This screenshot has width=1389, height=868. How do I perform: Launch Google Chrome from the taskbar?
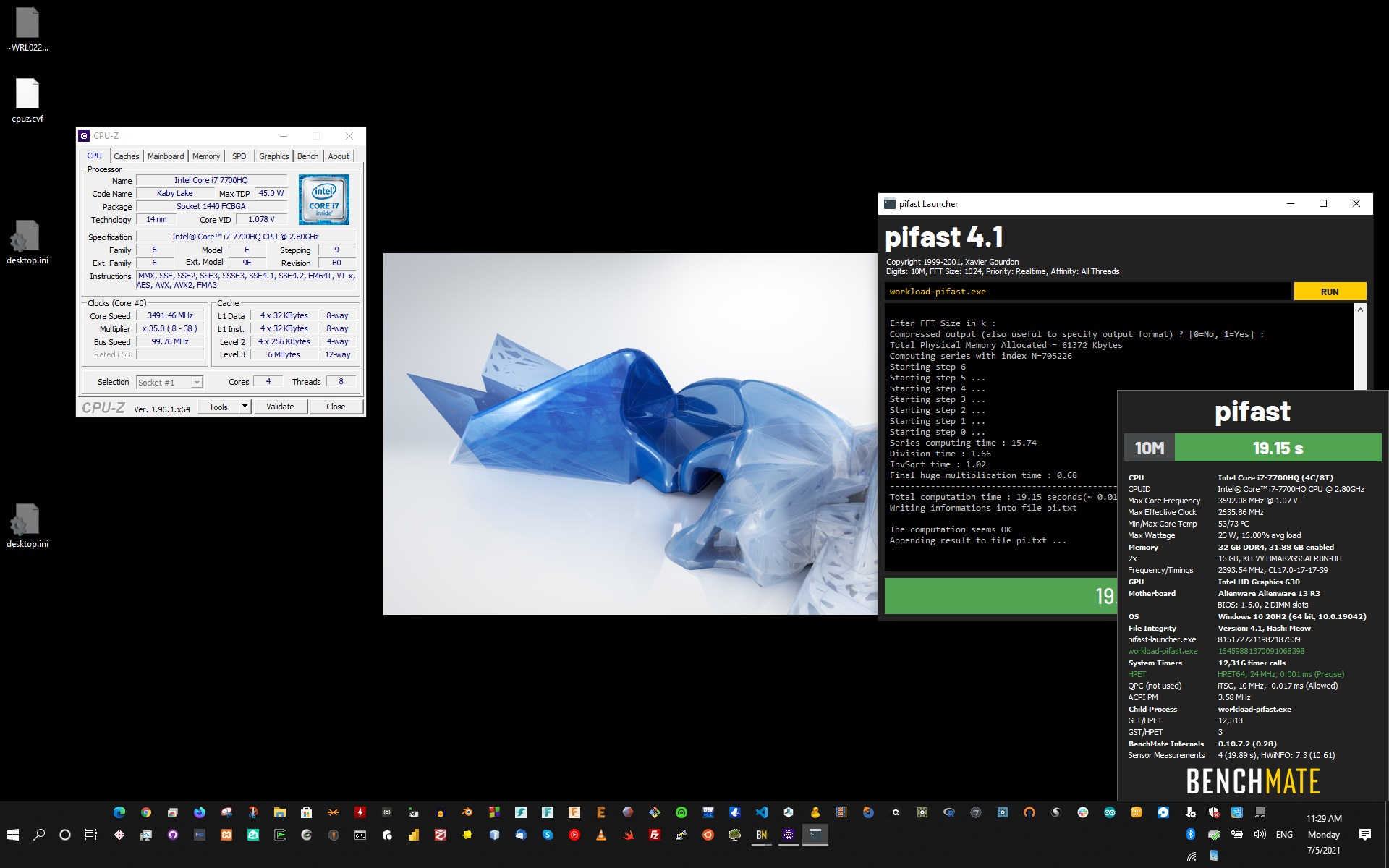coord(146,812)
